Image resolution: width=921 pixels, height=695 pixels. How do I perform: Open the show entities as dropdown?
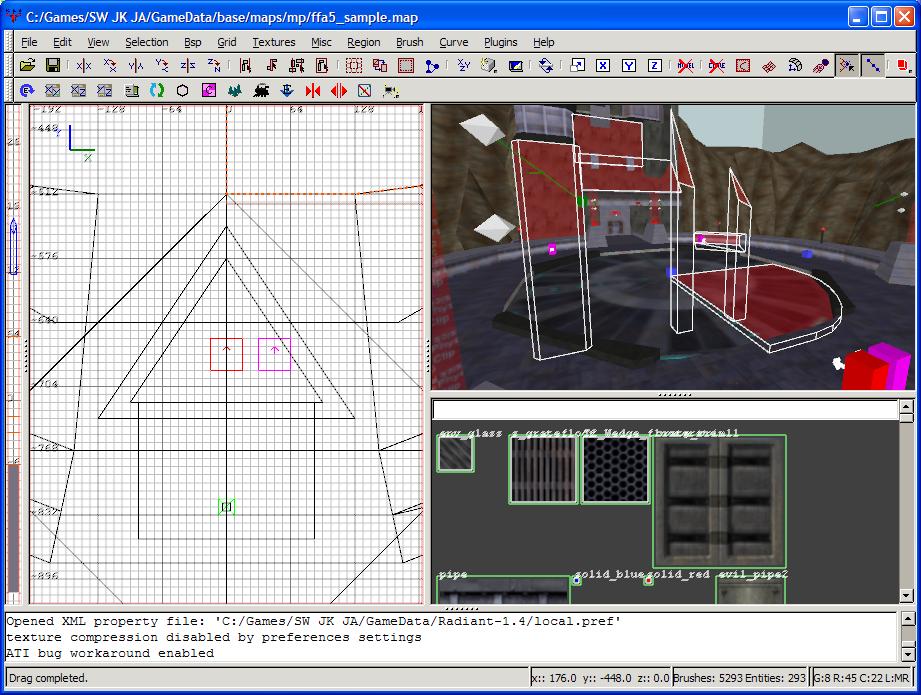[x=904, y=65]
